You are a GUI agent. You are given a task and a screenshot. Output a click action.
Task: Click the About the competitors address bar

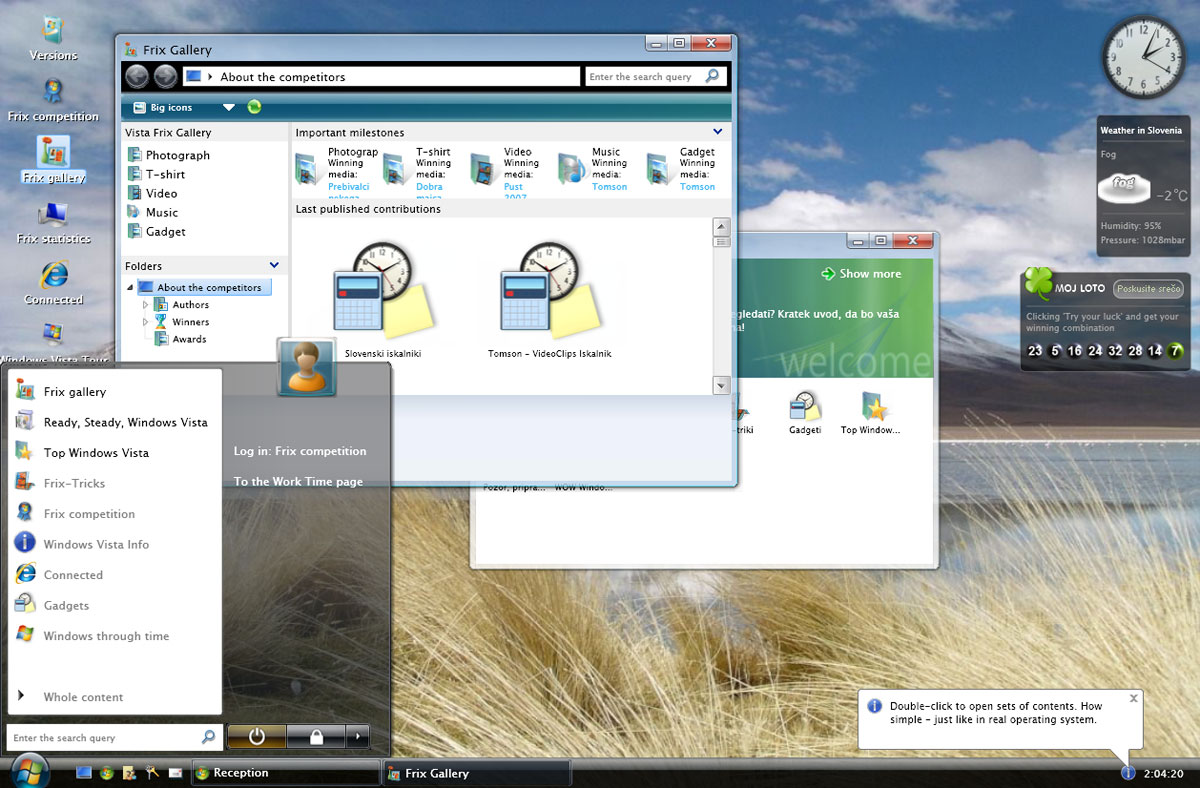pos(381,76)
